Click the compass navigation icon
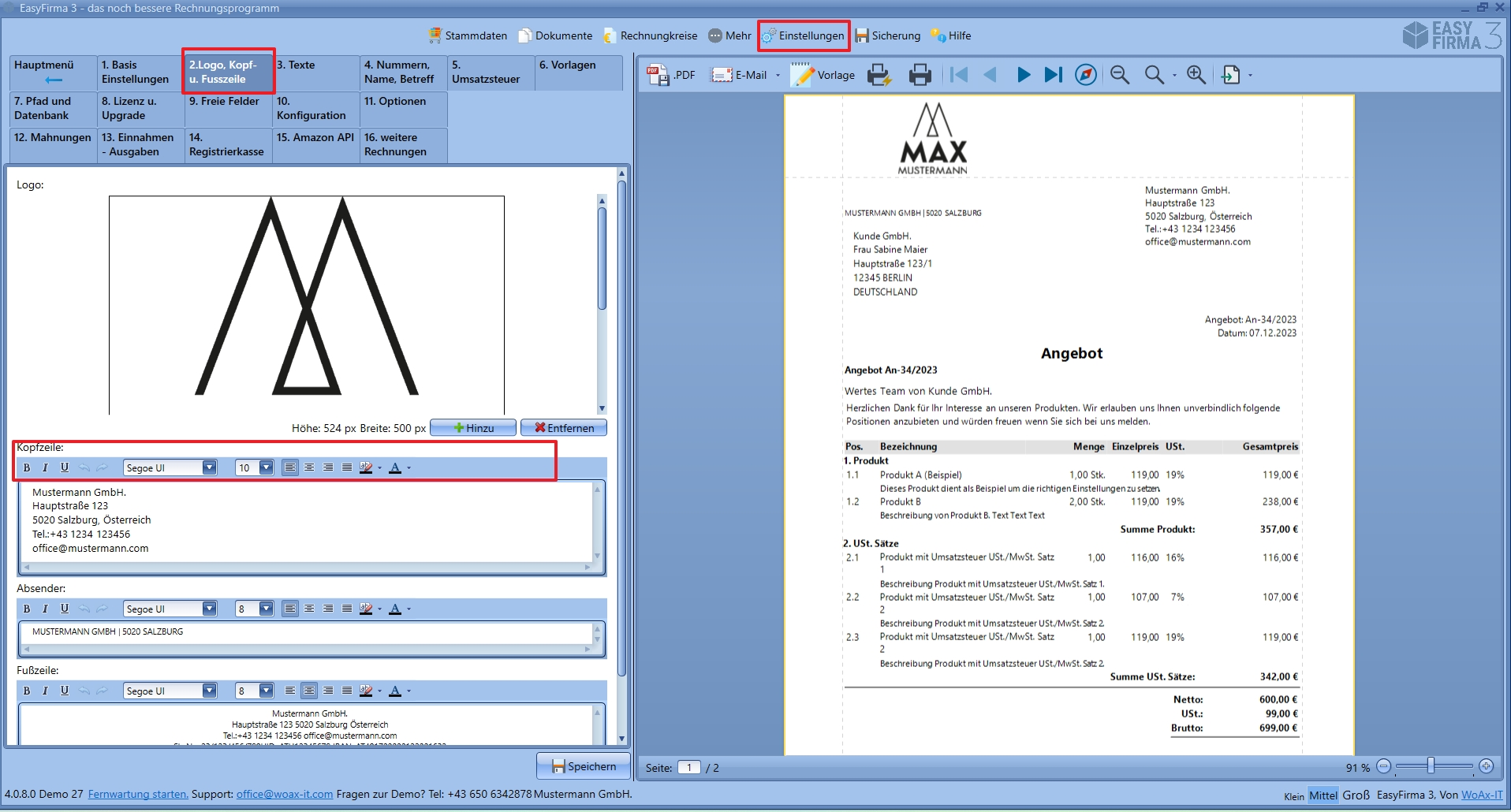The image size is (1511, 812). pyautogui.click(x=1086, y=75)
